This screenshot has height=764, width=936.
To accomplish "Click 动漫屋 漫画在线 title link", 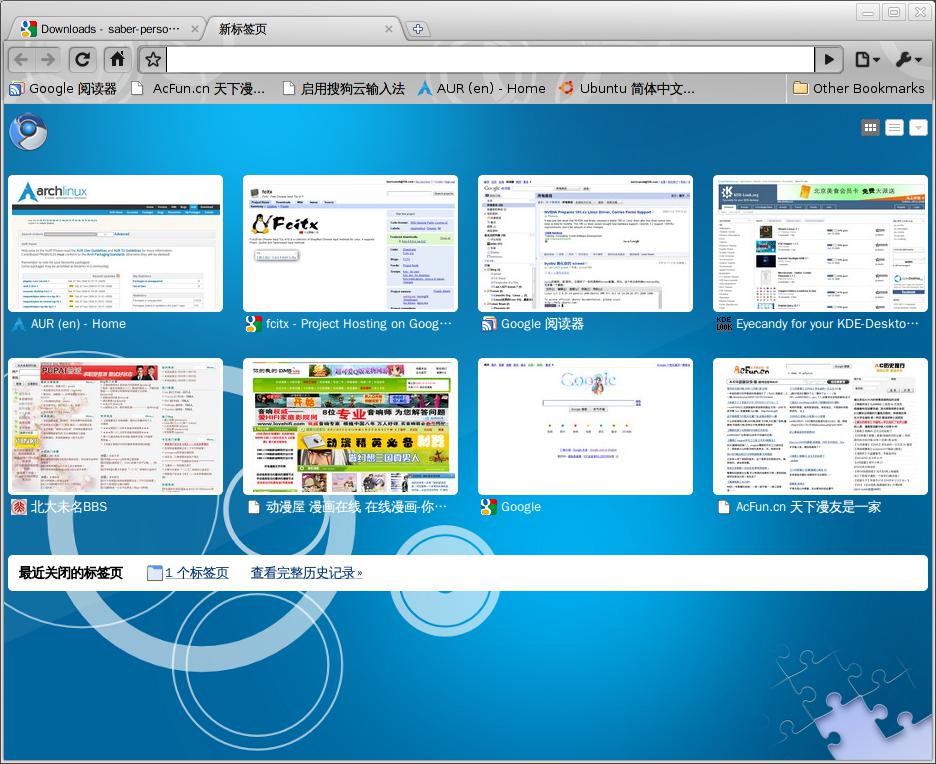I will 356,507.
